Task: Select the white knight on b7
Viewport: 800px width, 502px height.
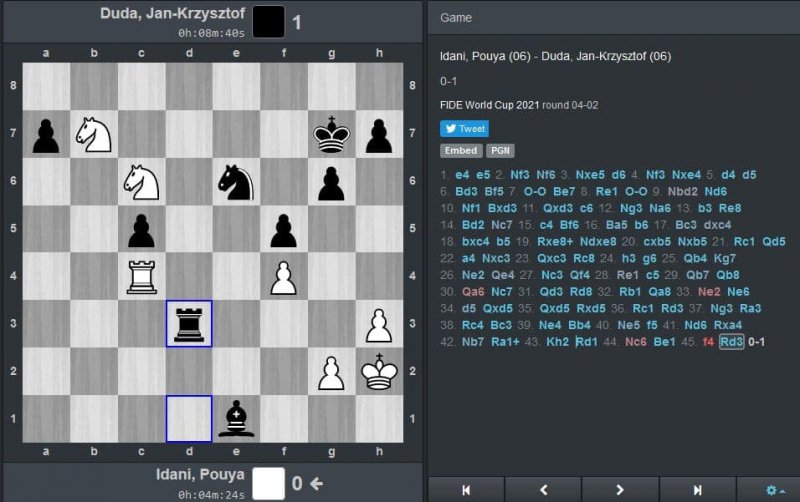Action: point(93,134)
